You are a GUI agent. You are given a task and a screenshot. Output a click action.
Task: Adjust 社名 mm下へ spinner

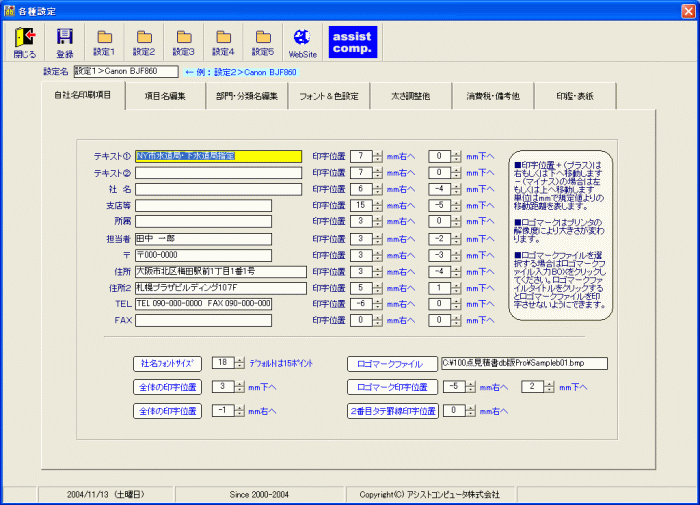[x=456, y=189]
